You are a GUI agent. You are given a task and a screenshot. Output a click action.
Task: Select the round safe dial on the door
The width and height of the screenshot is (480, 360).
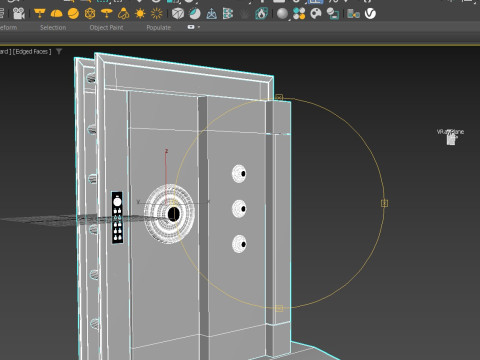pos(170,214)
